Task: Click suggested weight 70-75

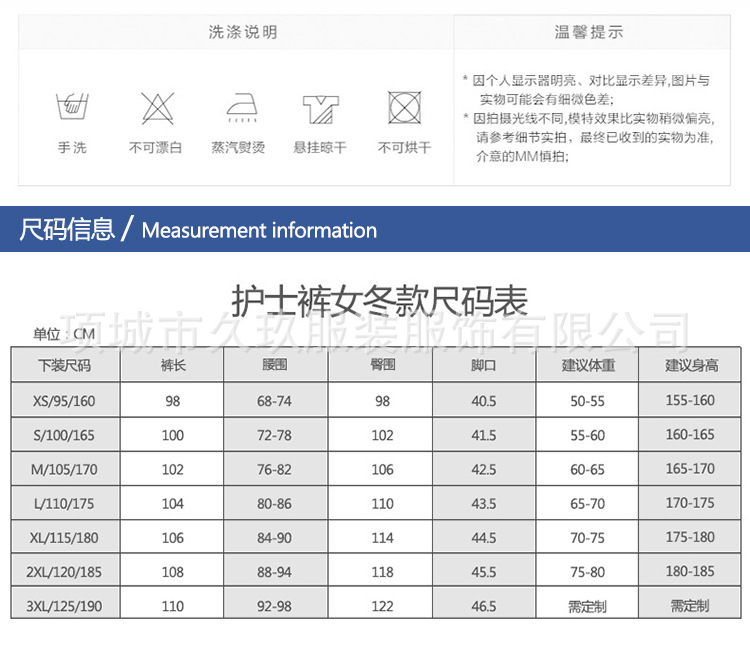Action: pos(587,538)
